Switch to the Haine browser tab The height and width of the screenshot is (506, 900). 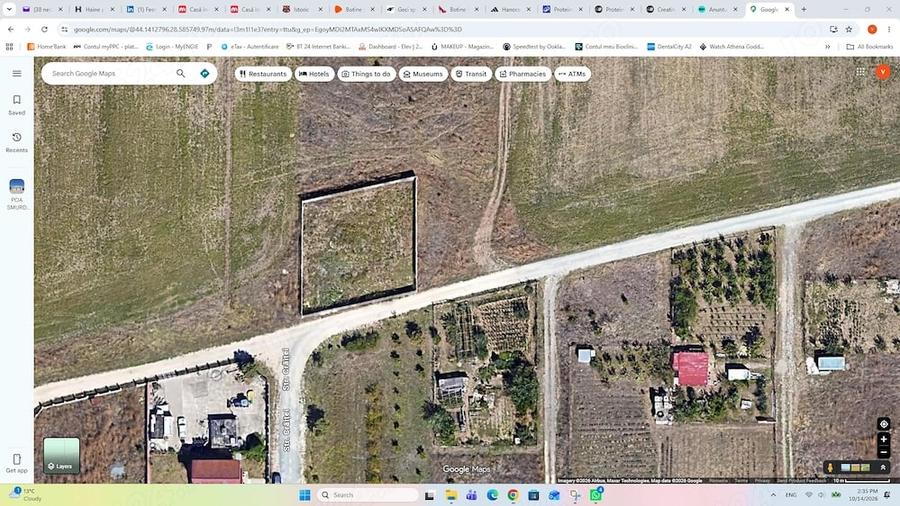click(x=94, y=9)
